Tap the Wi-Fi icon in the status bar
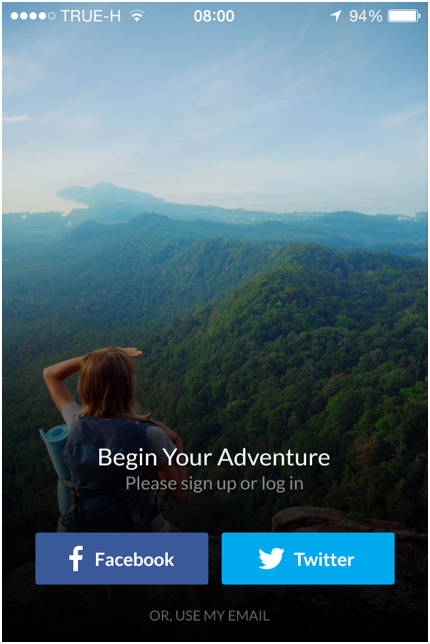 [137, 16]
